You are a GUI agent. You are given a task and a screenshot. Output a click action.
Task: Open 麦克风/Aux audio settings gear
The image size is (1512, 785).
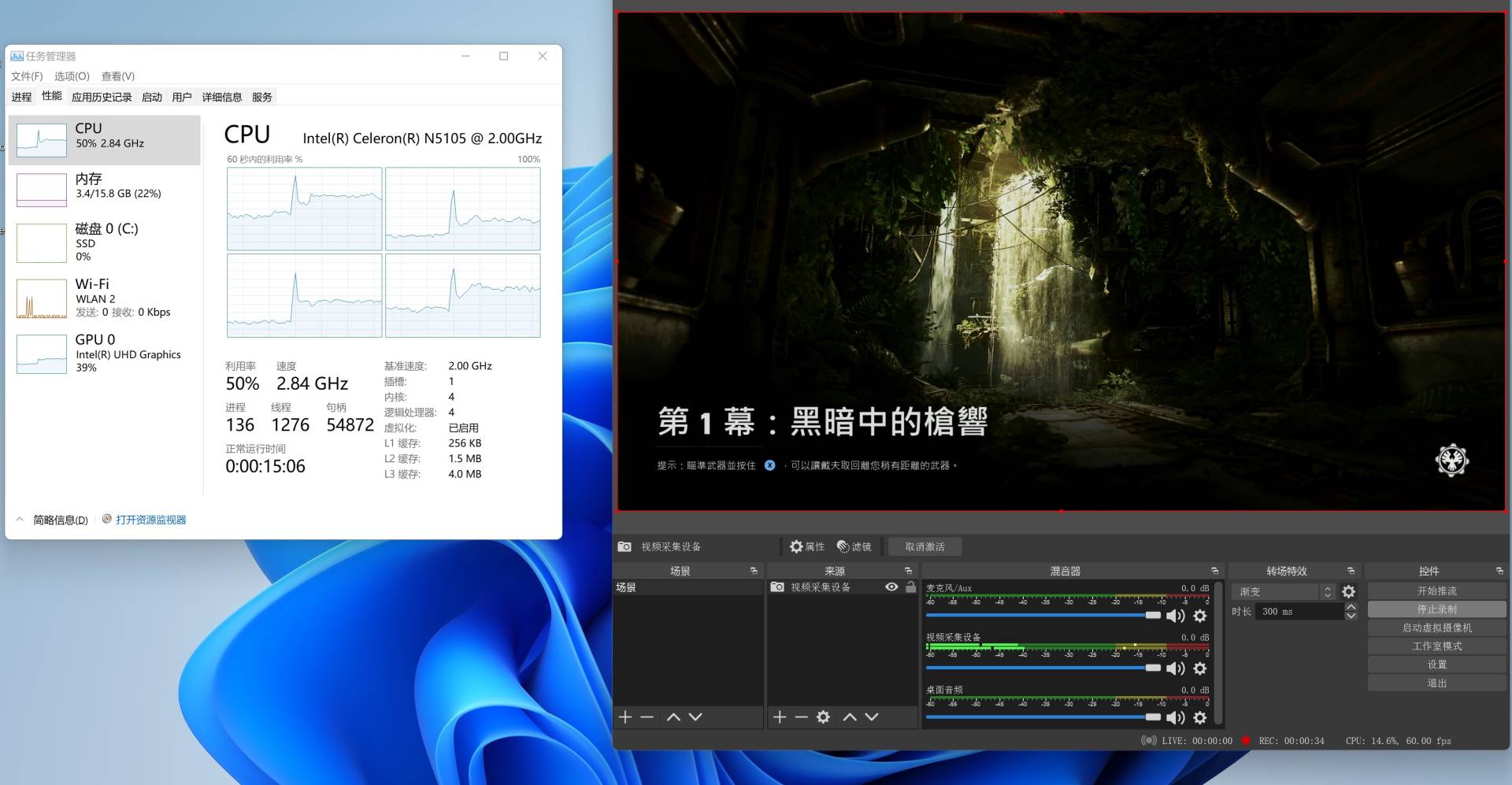[x=1199, y=616]
